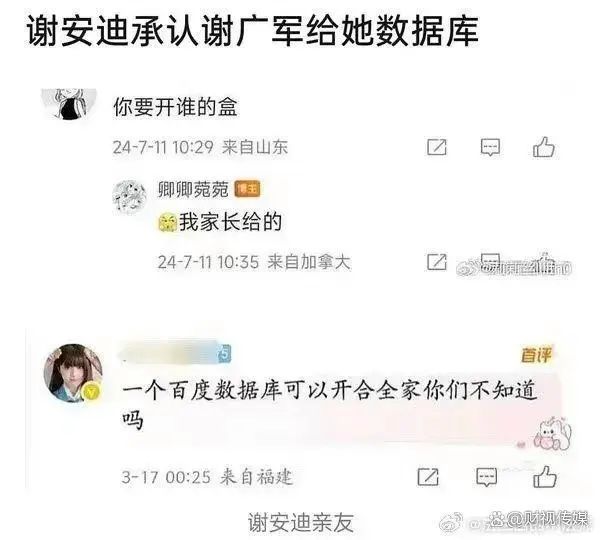Repost the 你要开谁的盒 comment
This screenshot has width=600, height=540.
[x=437, y=147]
